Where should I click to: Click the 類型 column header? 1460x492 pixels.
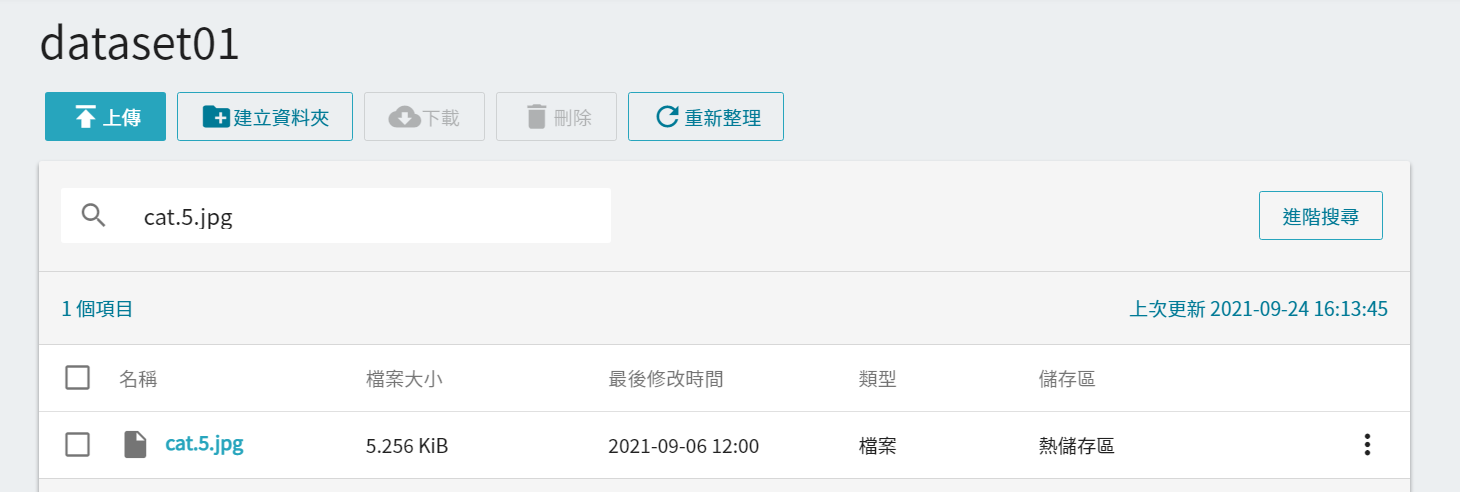(x=877, y=379)
